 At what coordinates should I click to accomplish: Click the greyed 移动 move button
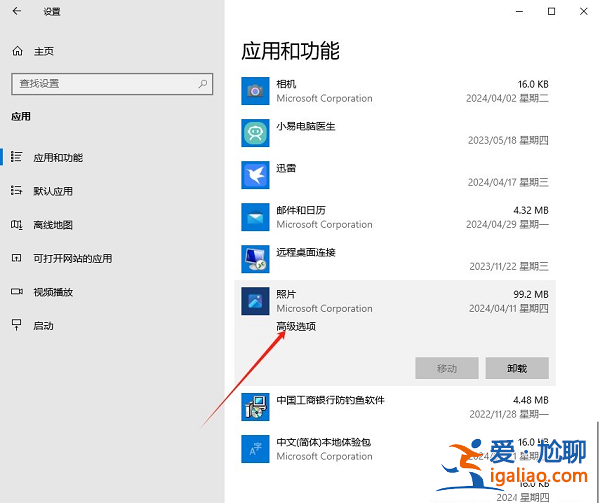click(447, 368)
